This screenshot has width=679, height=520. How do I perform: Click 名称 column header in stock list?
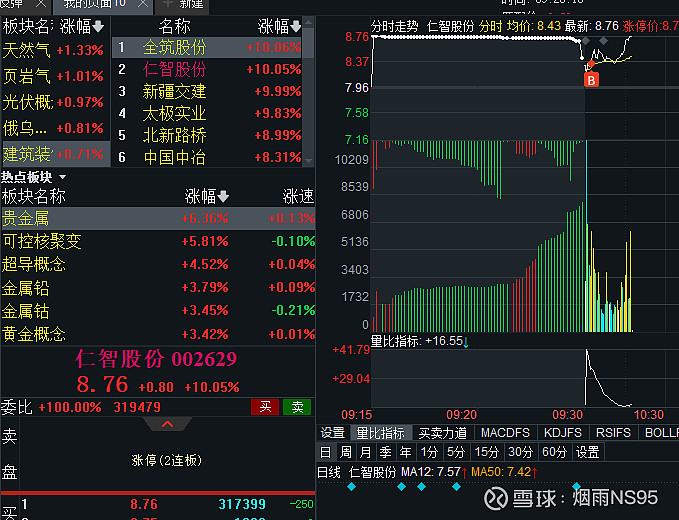175,26
